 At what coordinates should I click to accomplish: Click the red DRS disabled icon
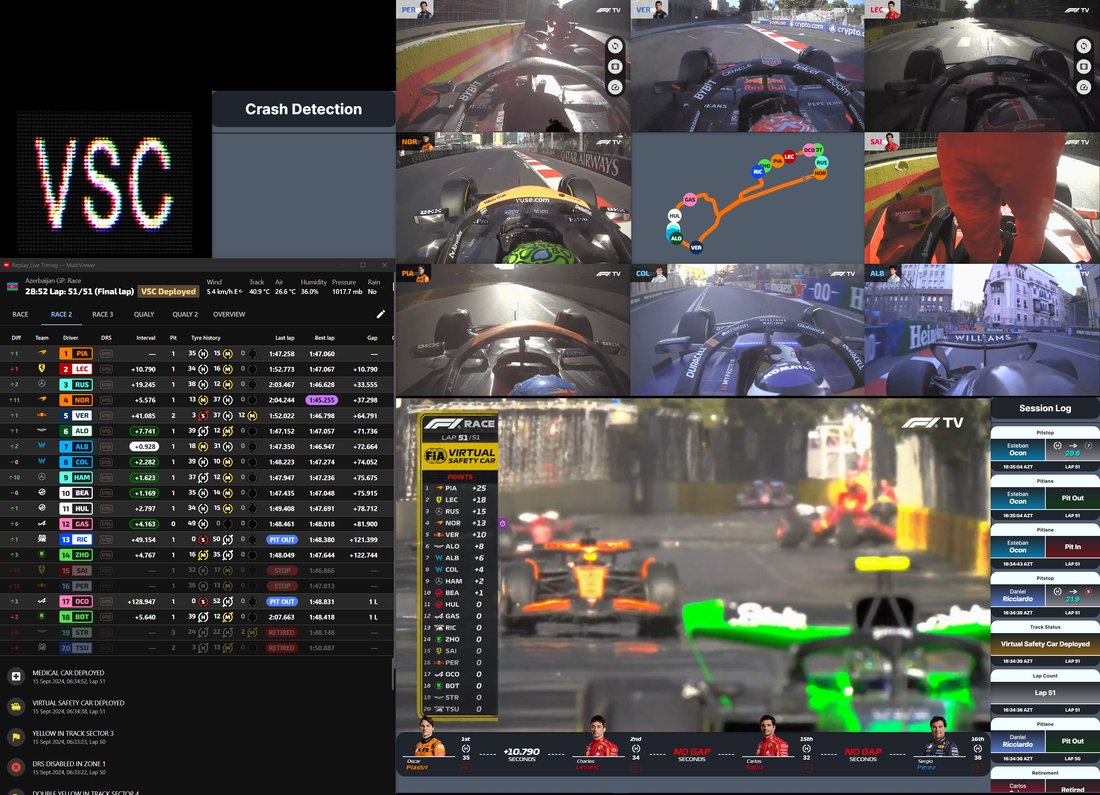pyautogui.click(x=16, y=768)
